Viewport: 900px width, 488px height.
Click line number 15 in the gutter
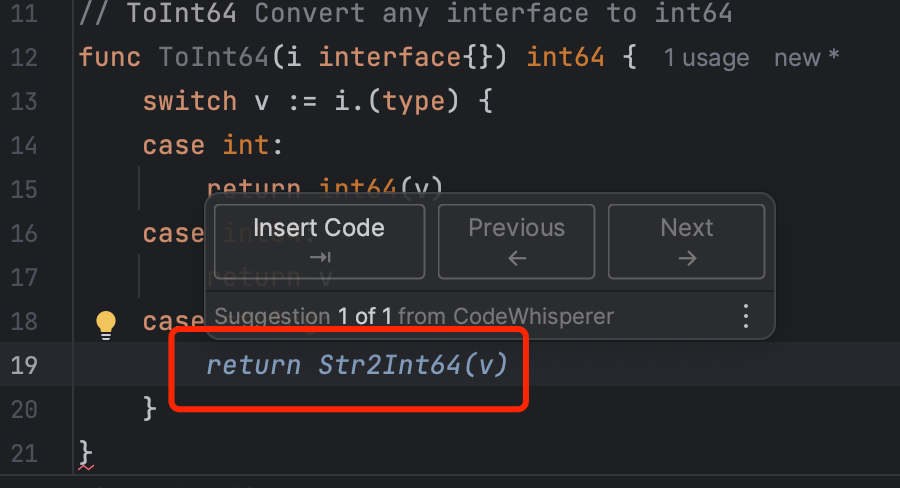click(26, 189)
